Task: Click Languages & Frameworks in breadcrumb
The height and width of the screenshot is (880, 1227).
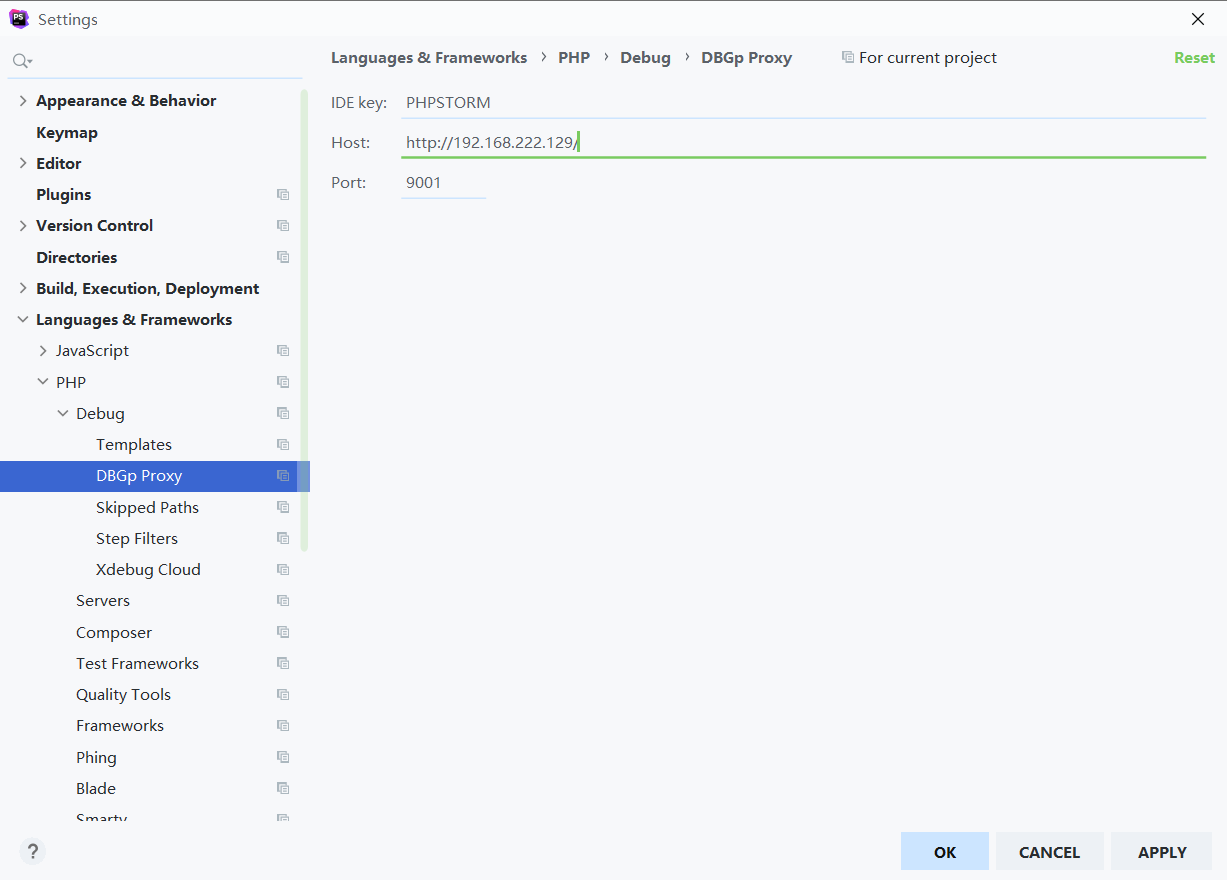Action: [x=429, y=58]
